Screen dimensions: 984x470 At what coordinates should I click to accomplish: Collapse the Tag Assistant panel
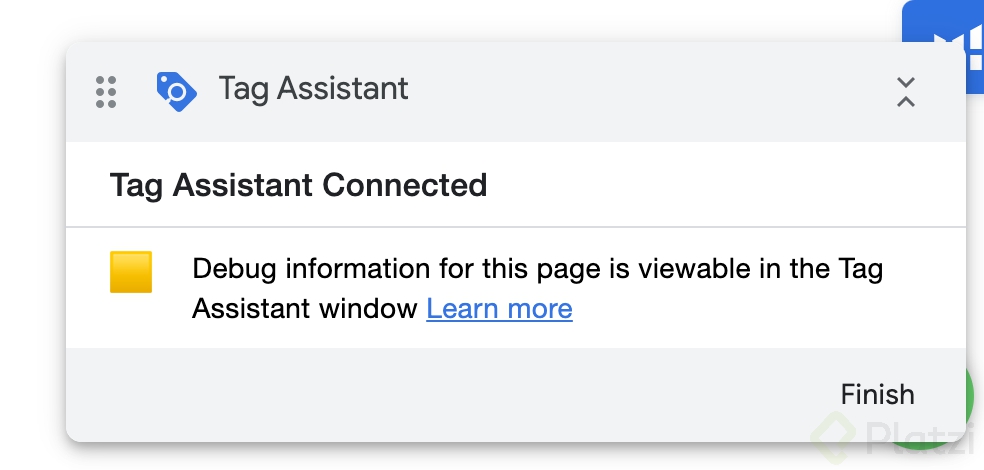905,91
